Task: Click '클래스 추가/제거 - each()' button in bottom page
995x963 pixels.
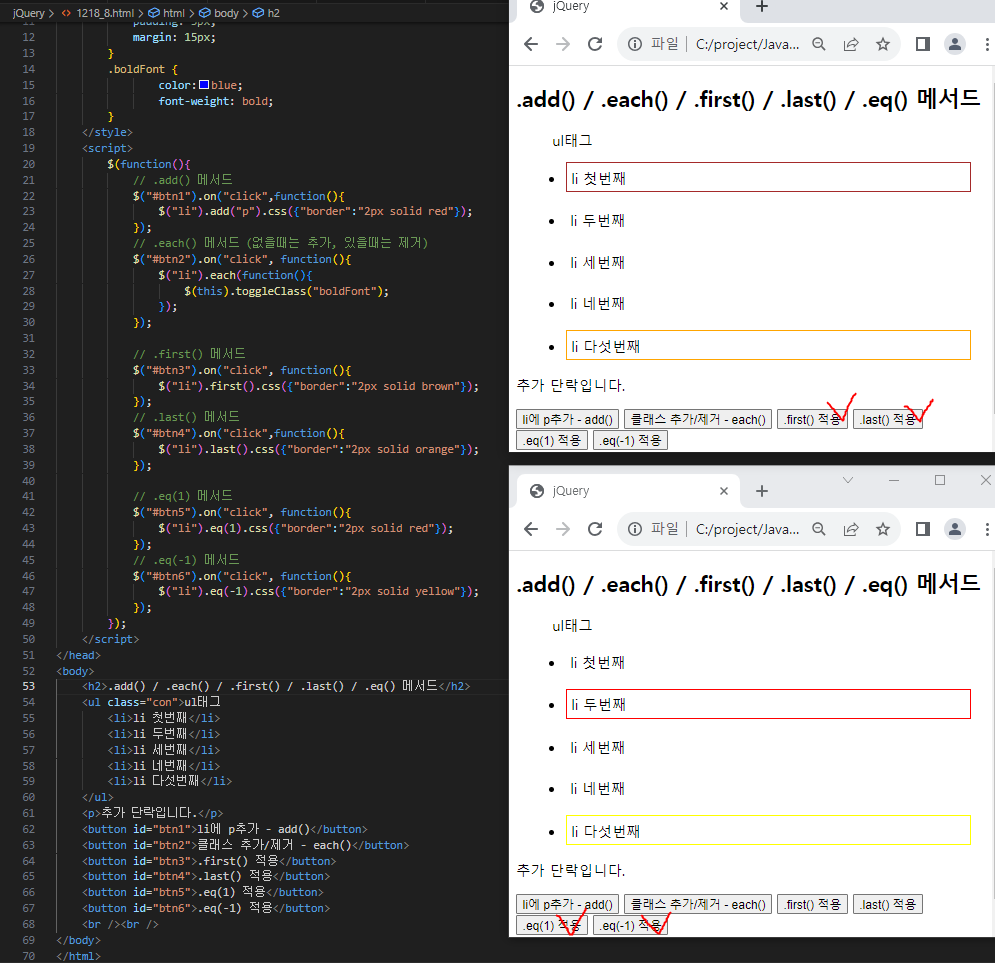Action: pyautogui.click(x=698, y=904)
